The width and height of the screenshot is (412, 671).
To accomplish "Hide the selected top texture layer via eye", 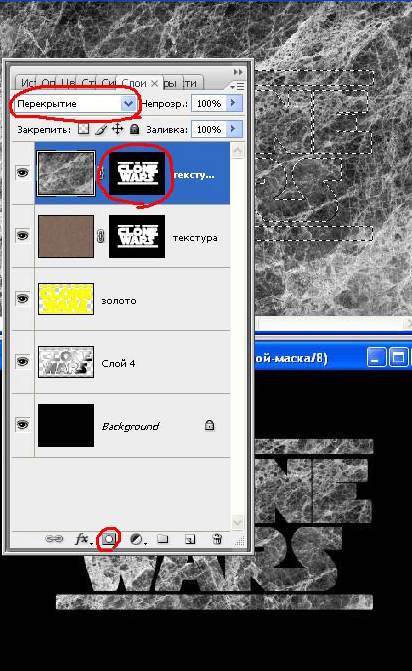I will click(x=22, y=173).
